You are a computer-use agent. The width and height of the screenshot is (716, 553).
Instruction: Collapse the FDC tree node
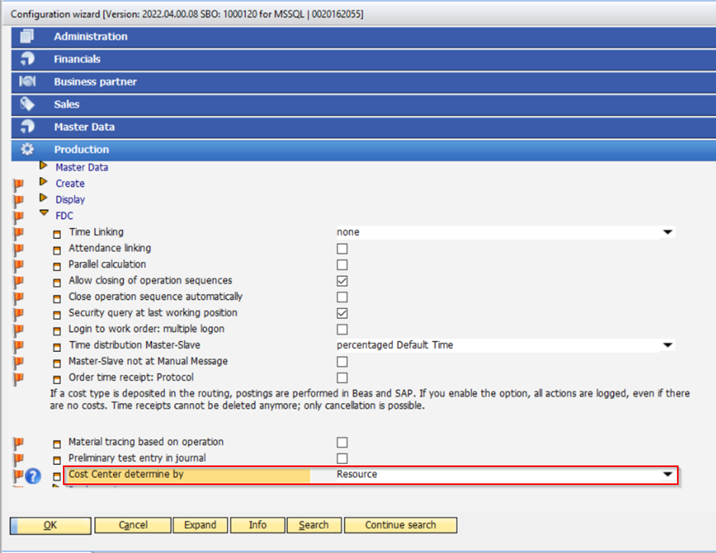(x=43, y=214)
